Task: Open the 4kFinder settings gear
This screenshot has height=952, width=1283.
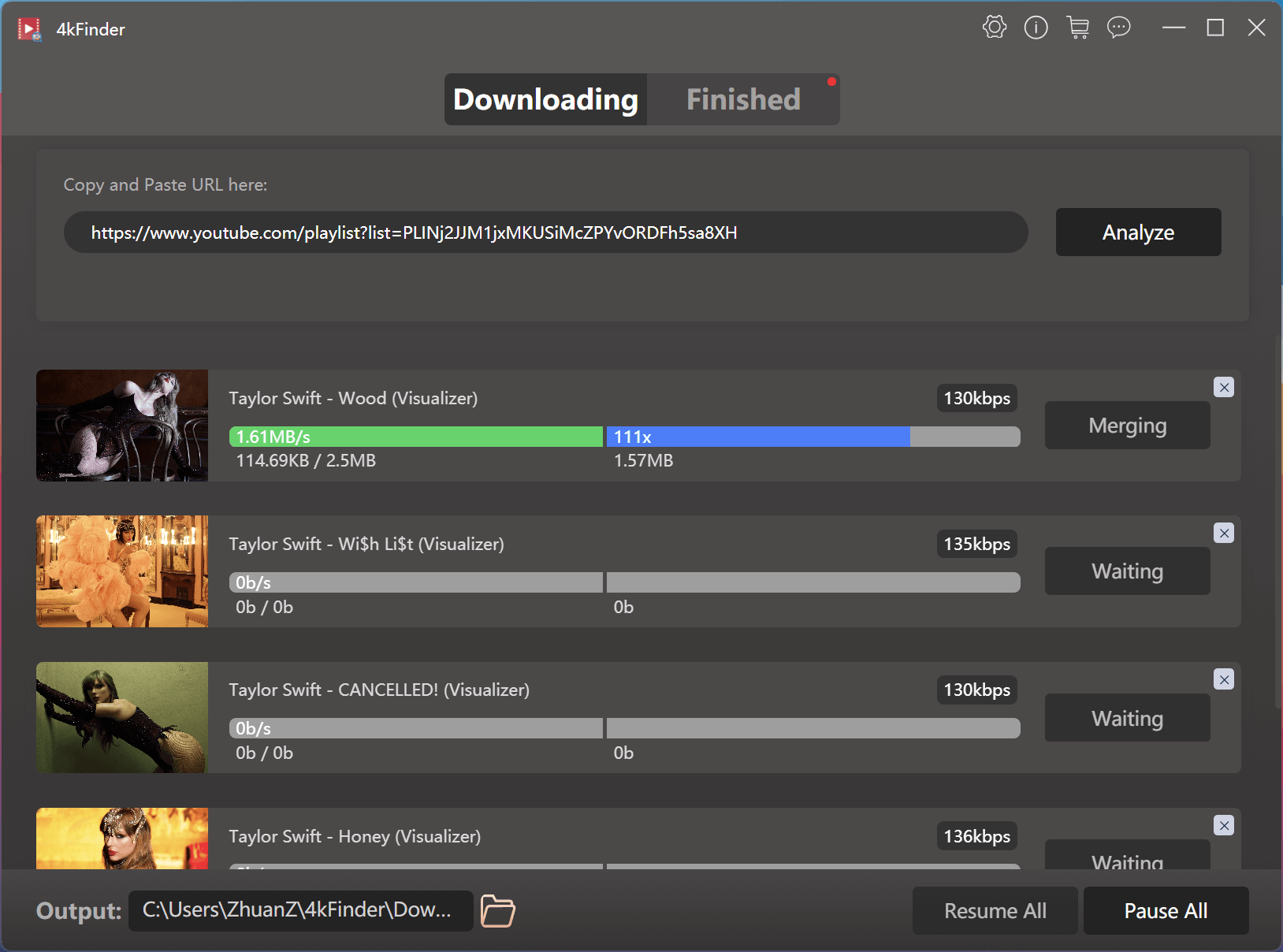Action: [x=994, y=27]
